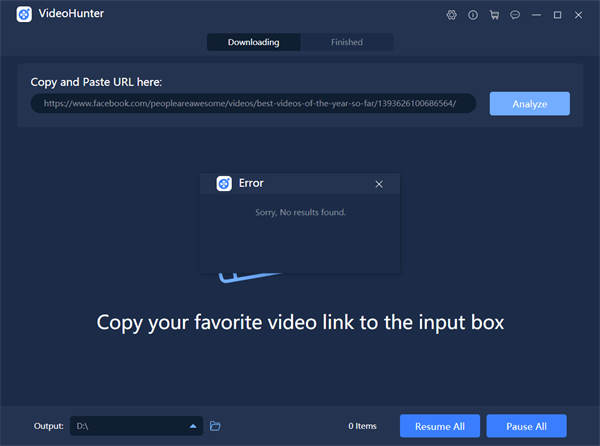Open the info icon in title bar
The image size is (600, 446).
[x=473, y=15]
